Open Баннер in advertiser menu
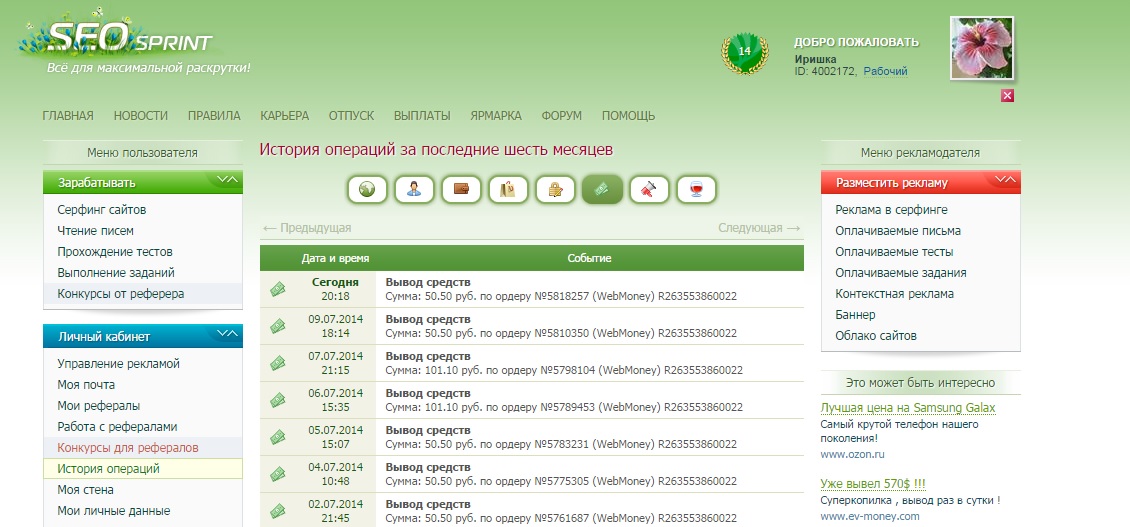1130x527 pixels. [855, 314]
